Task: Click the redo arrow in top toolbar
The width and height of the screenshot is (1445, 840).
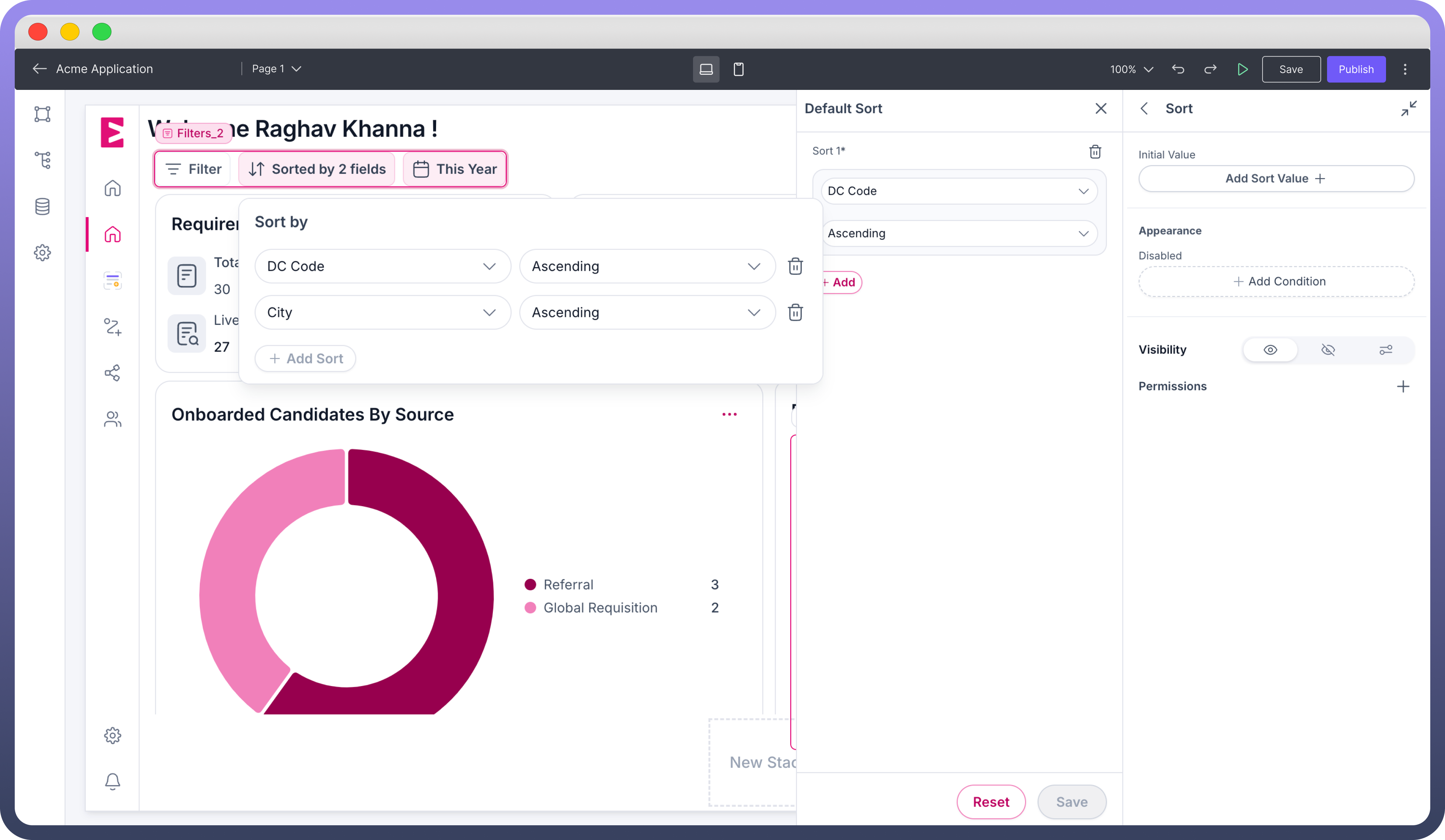Action: coord(1210,69)
